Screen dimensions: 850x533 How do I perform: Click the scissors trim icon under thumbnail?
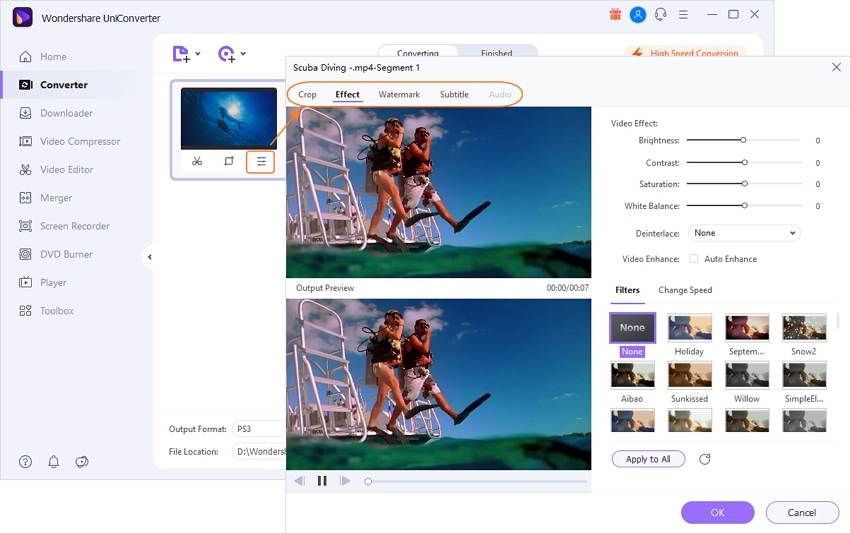pos(197,161)
